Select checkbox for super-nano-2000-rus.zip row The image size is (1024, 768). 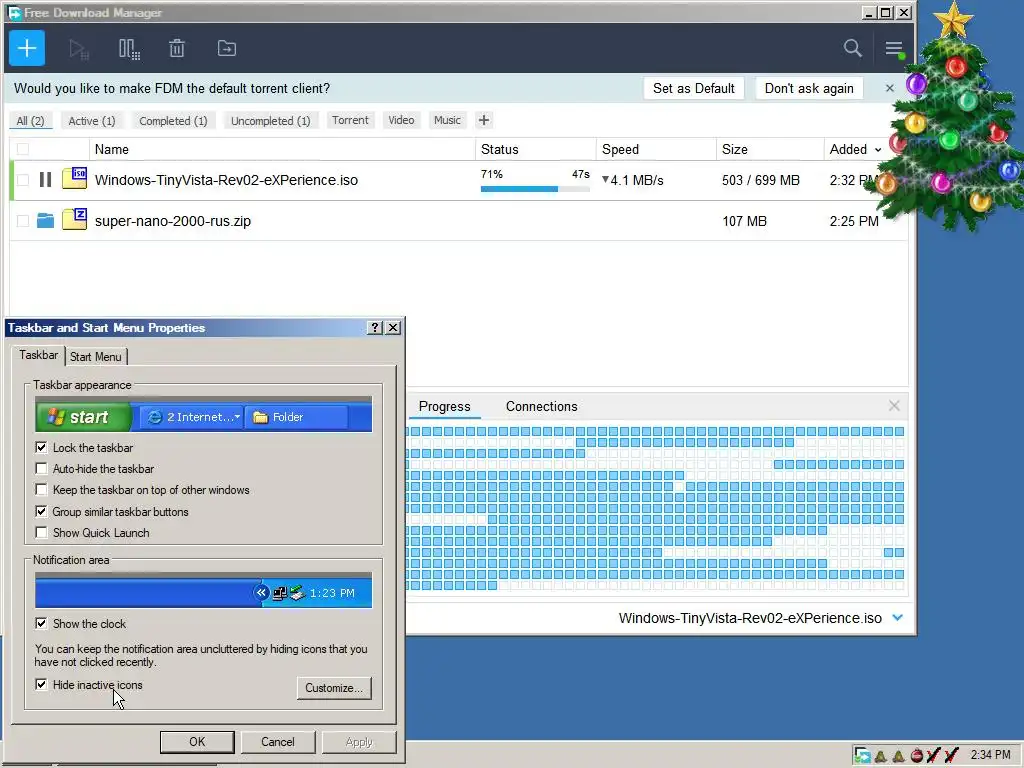[23, 221]
